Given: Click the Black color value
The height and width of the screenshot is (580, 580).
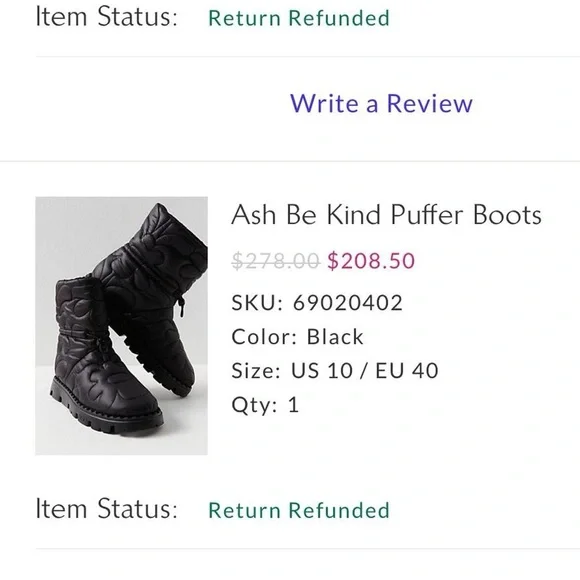Looking at the screenshot, I should pyautogui.click(x=335, y=337).
